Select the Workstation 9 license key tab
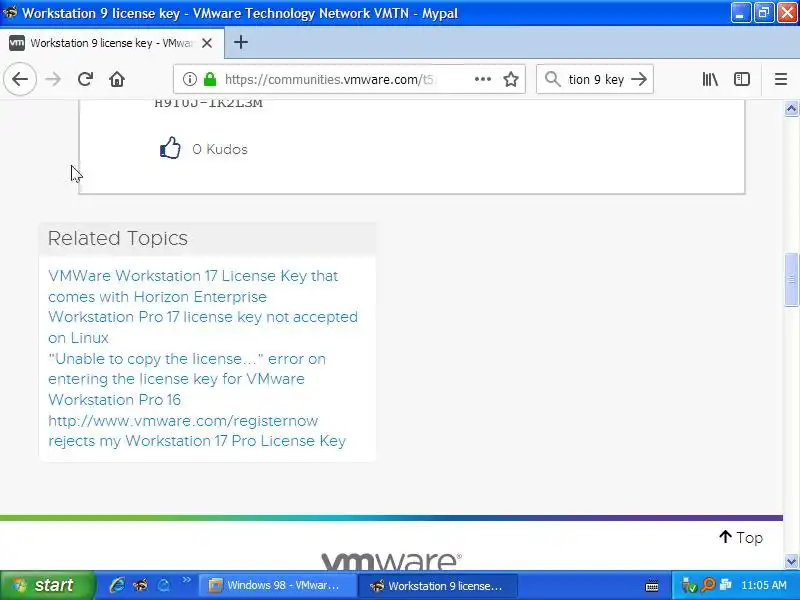 point(112,43)
